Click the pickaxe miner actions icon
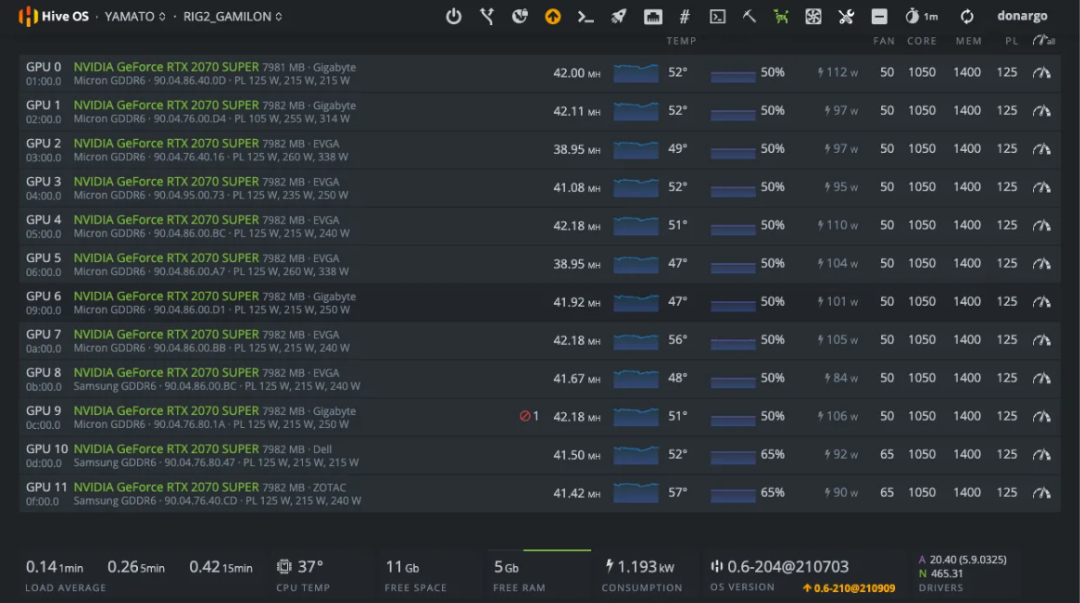Screen dimensions: 1080x603 tap(749, 16)
